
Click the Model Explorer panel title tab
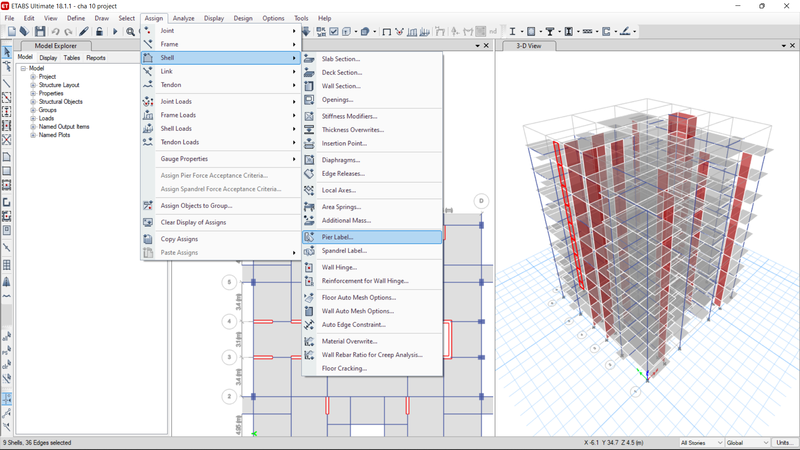[x=56, y=45]
